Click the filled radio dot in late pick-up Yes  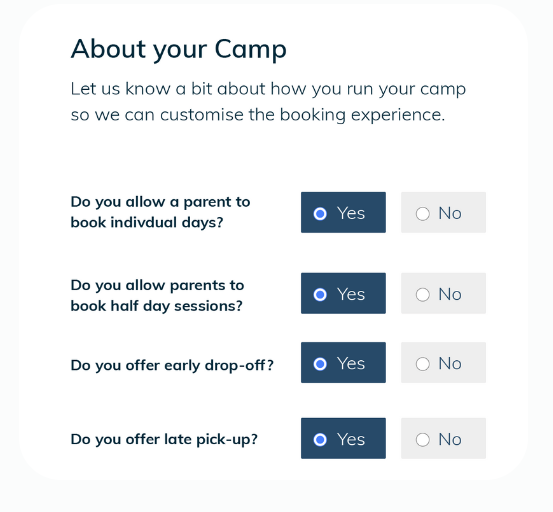320,440
